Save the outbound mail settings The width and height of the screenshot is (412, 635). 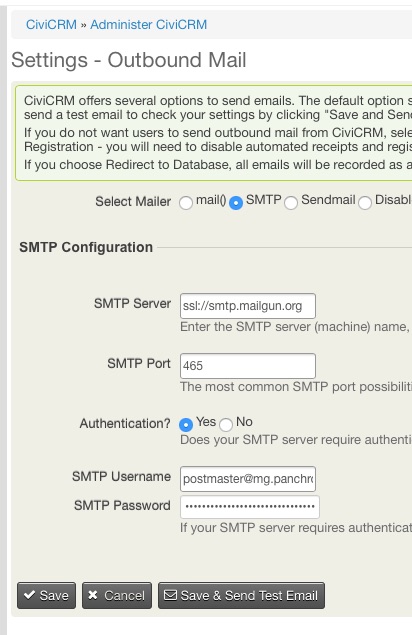(46, 595)
